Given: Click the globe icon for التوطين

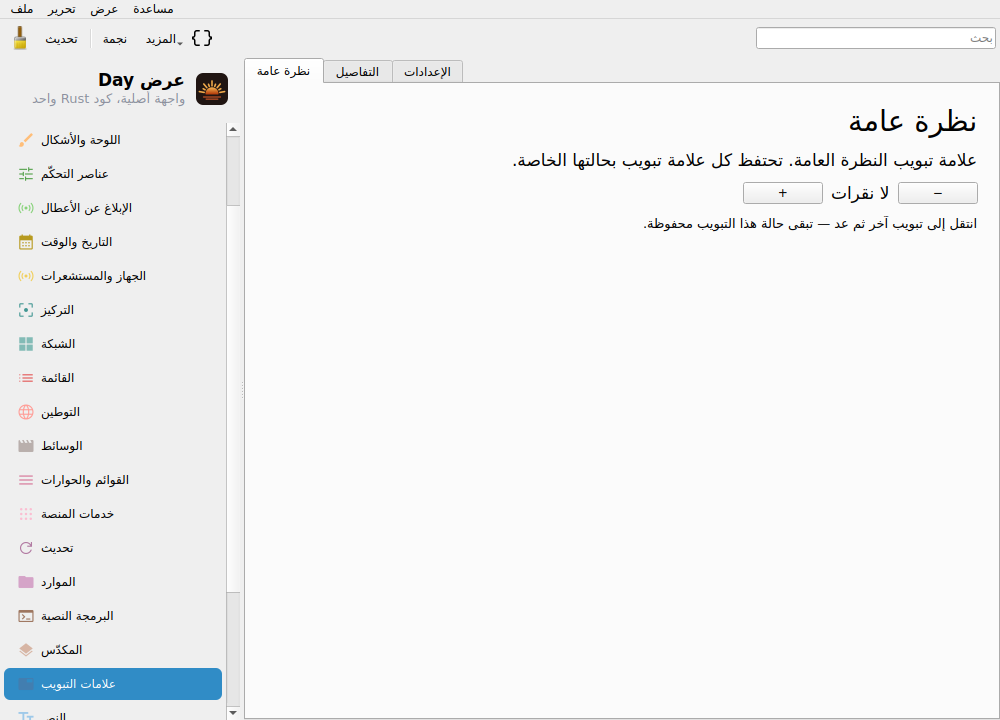Looking at the screenshot, I should pos(26,412).
